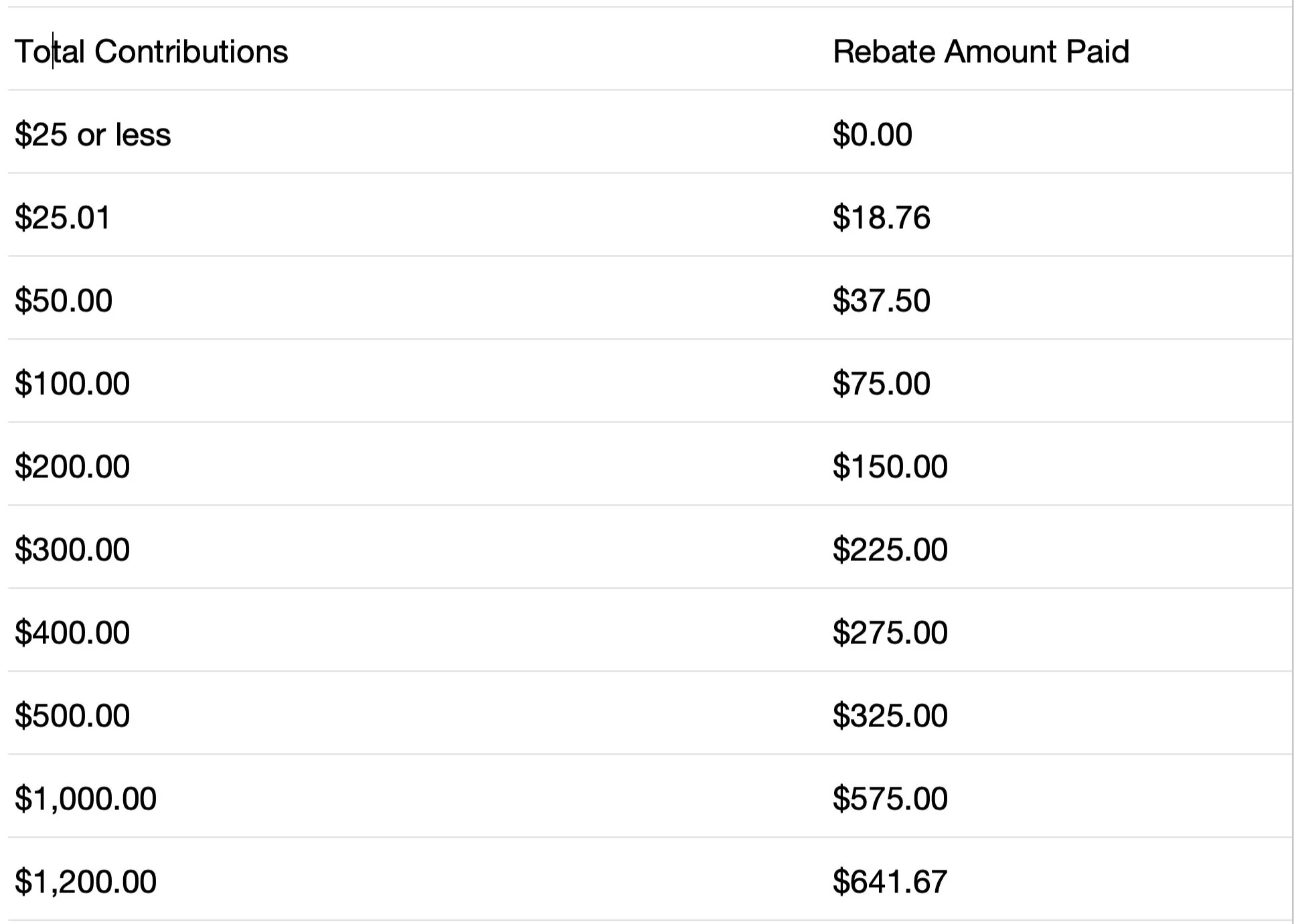Click the Rebate Amount Paid header
Image resolution: width=1294 pixels, height=924 pixels.
point(981,52)
